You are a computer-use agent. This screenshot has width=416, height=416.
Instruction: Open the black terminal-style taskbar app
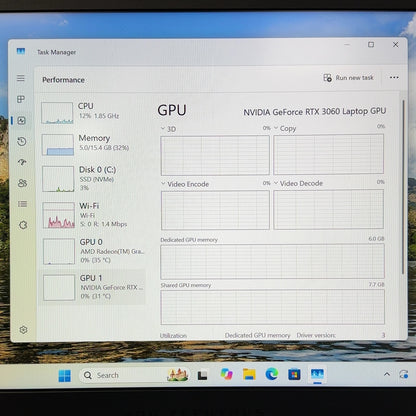click(202, 376)
